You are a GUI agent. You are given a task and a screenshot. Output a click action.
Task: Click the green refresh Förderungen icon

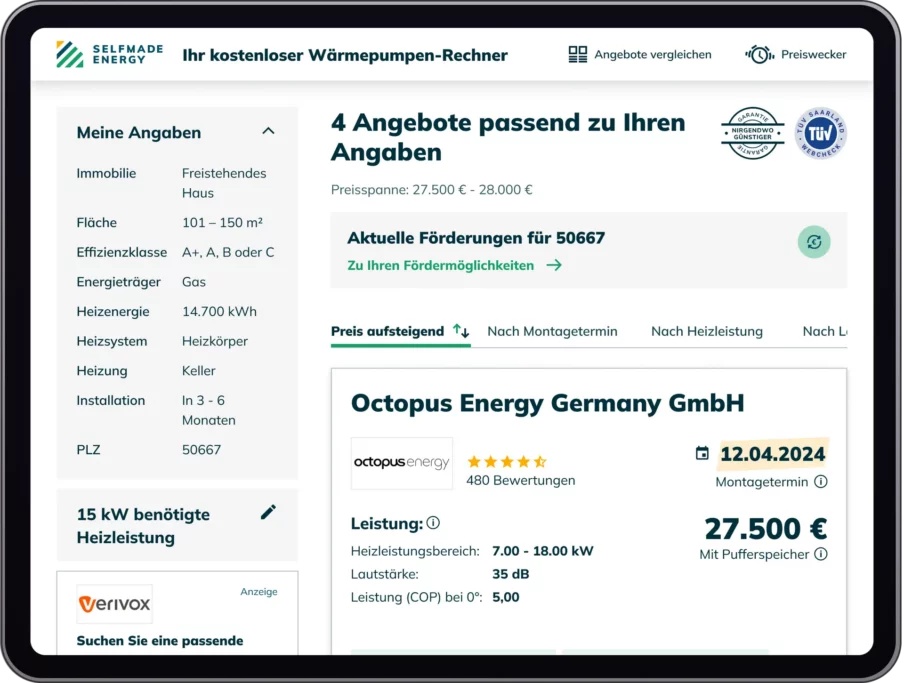click(814, 242)
